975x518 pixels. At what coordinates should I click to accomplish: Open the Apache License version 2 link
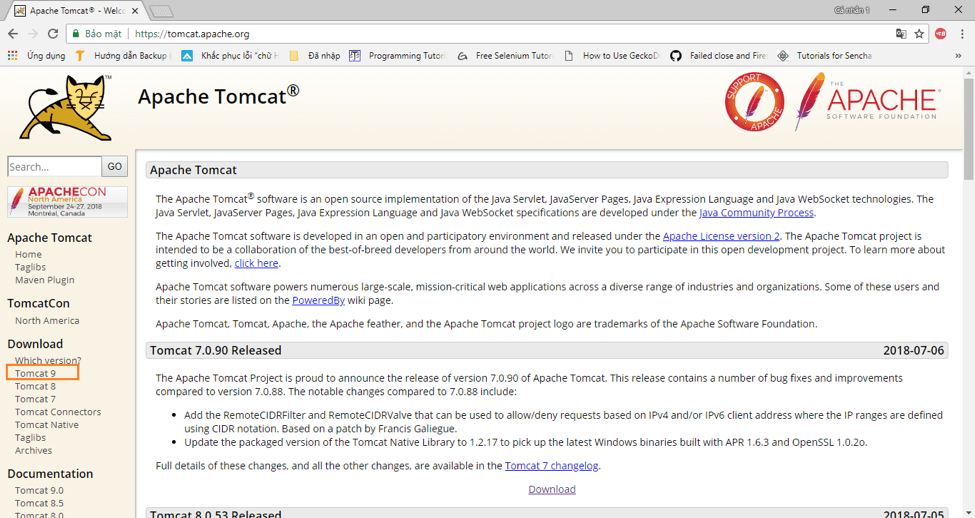(720, 236)
